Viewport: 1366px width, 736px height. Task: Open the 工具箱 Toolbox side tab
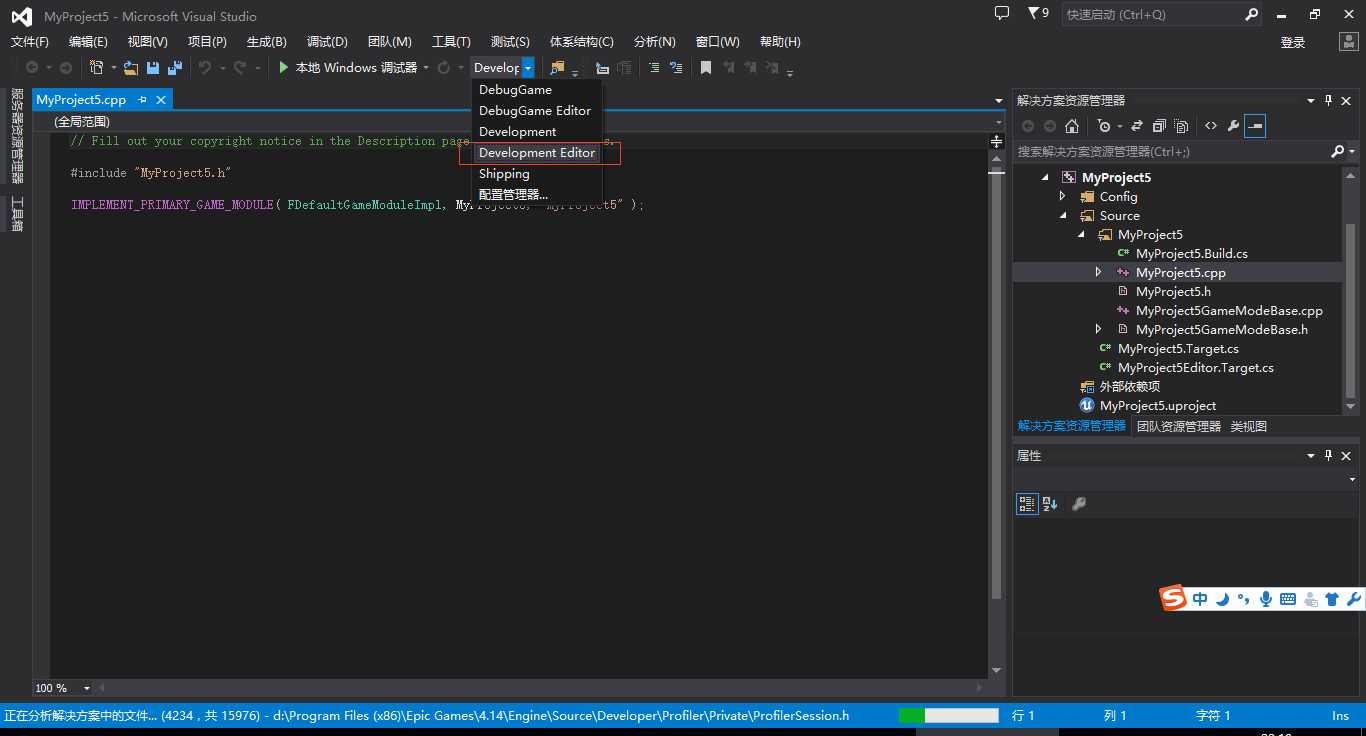tap(17, 214)
